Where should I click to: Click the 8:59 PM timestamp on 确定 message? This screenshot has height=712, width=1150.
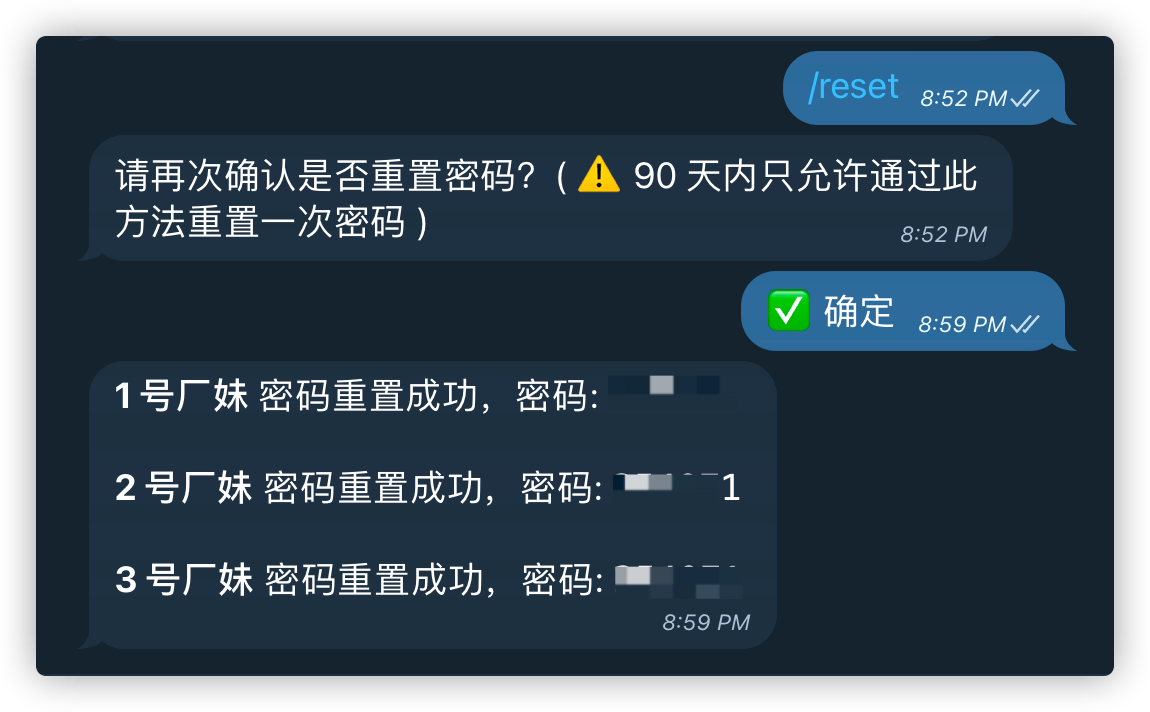tap(962, 324)
